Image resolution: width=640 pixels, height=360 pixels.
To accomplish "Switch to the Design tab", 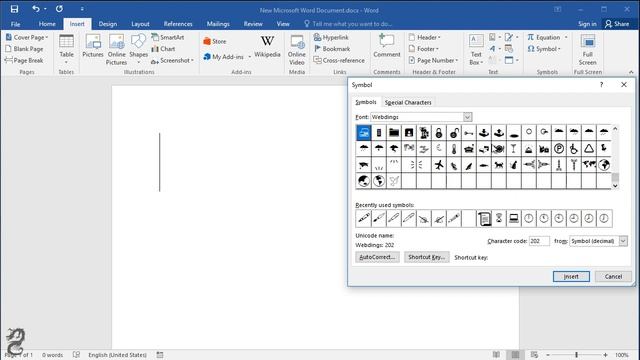I will [x=108, y=24].
